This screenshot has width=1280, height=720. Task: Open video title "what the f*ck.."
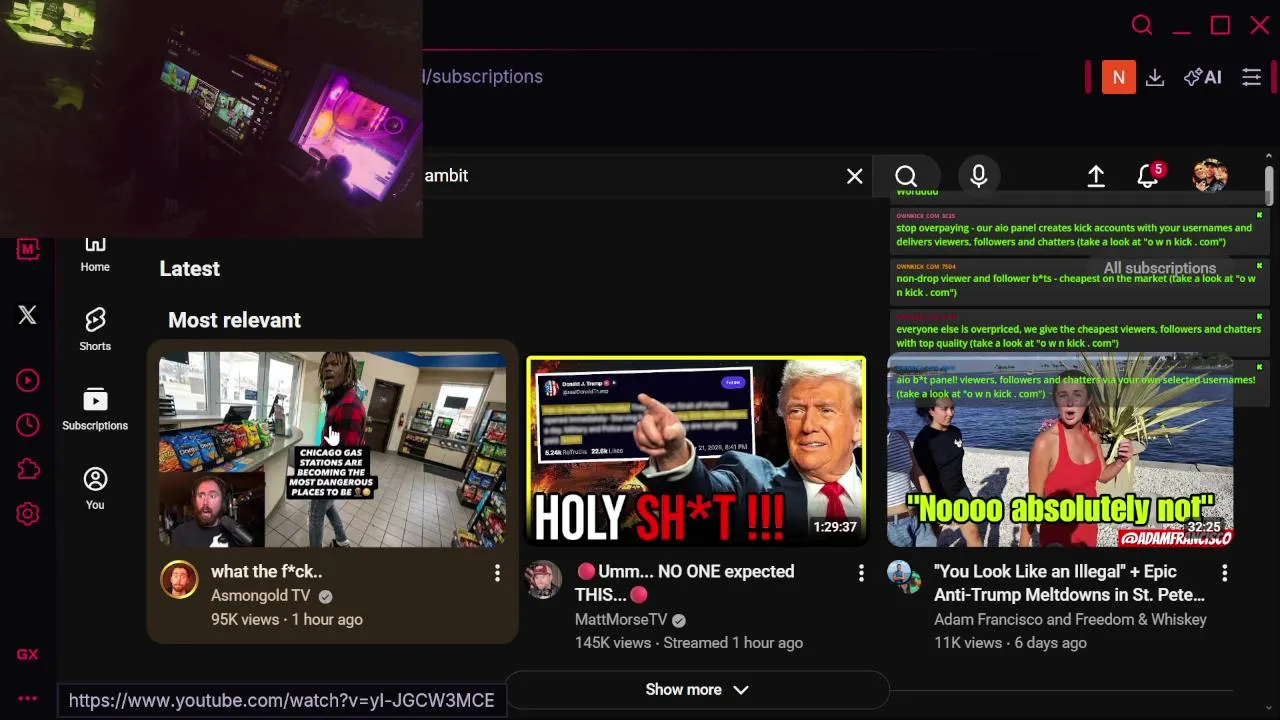(x=266, y=572)
